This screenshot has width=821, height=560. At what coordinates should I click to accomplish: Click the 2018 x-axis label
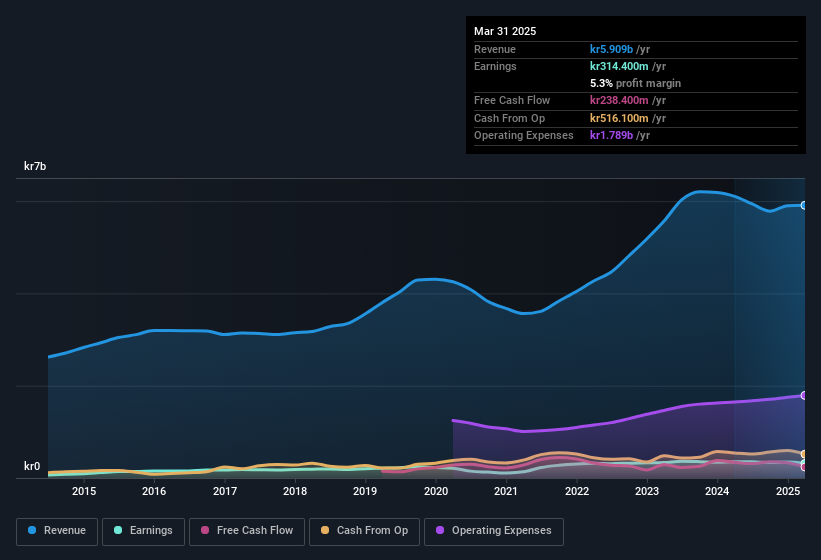tap(295, 491)
